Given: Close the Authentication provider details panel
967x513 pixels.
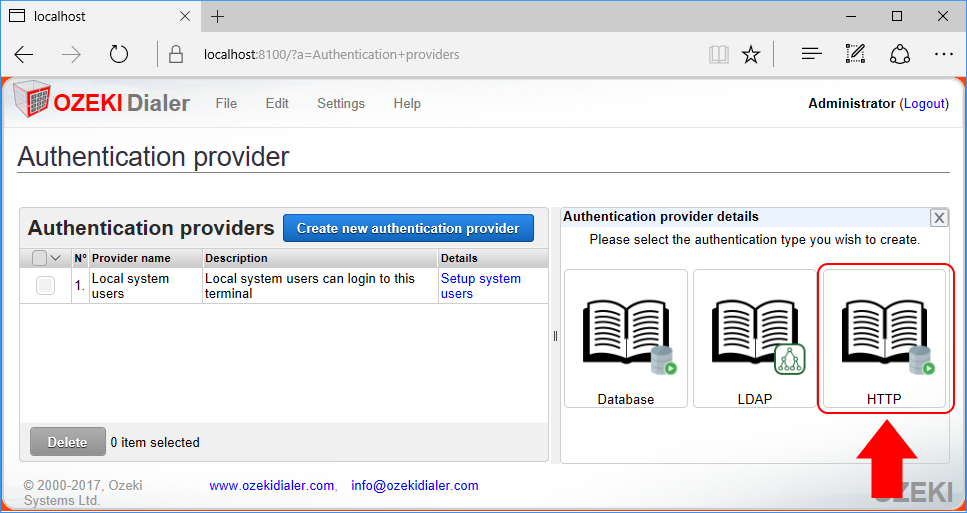Looking at the screenshot, I should click(x=938, y=218).
